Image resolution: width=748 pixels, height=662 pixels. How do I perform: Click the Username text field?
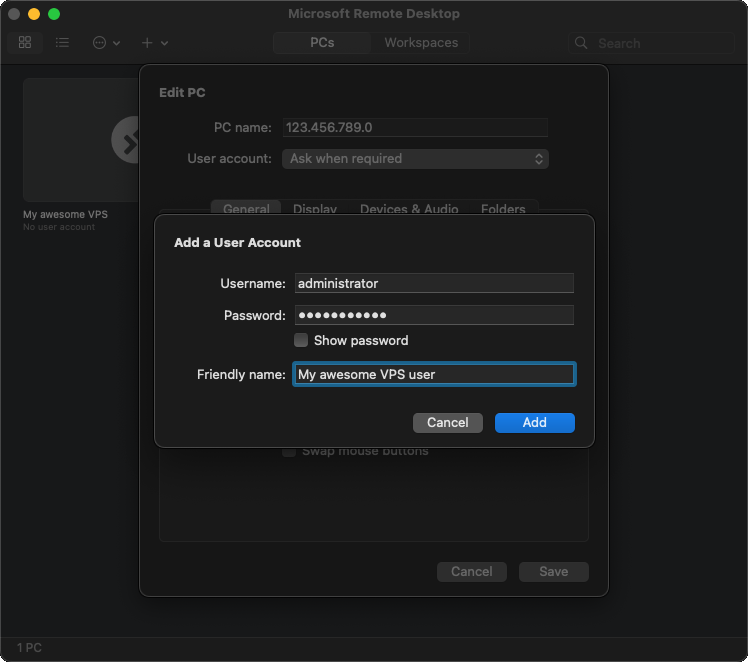pyautogui.click(x=433, y=284)
